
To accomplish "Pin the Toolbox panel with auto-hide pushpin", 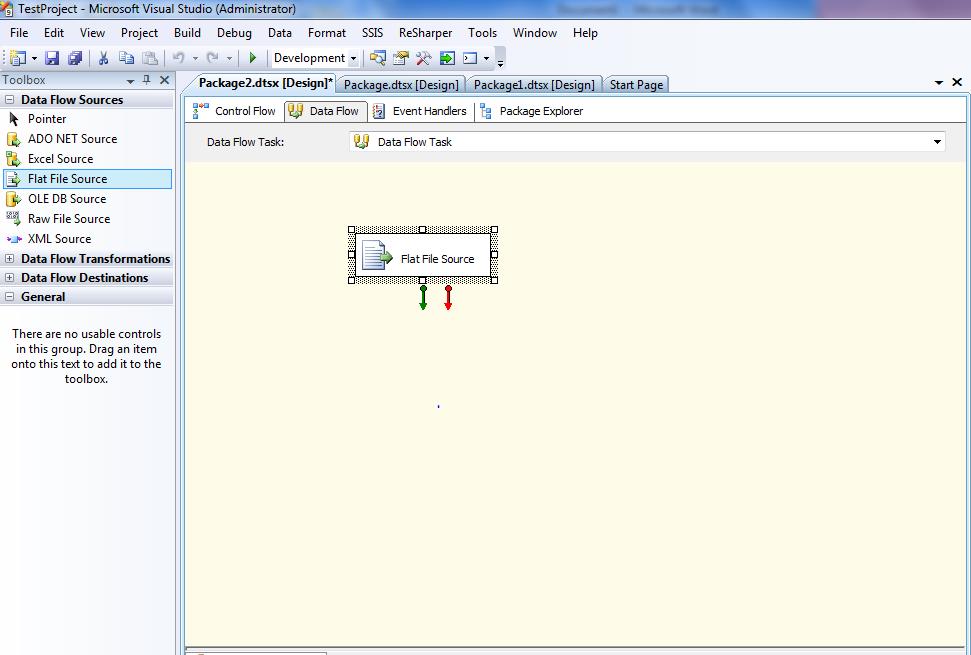I will [147, 80].
